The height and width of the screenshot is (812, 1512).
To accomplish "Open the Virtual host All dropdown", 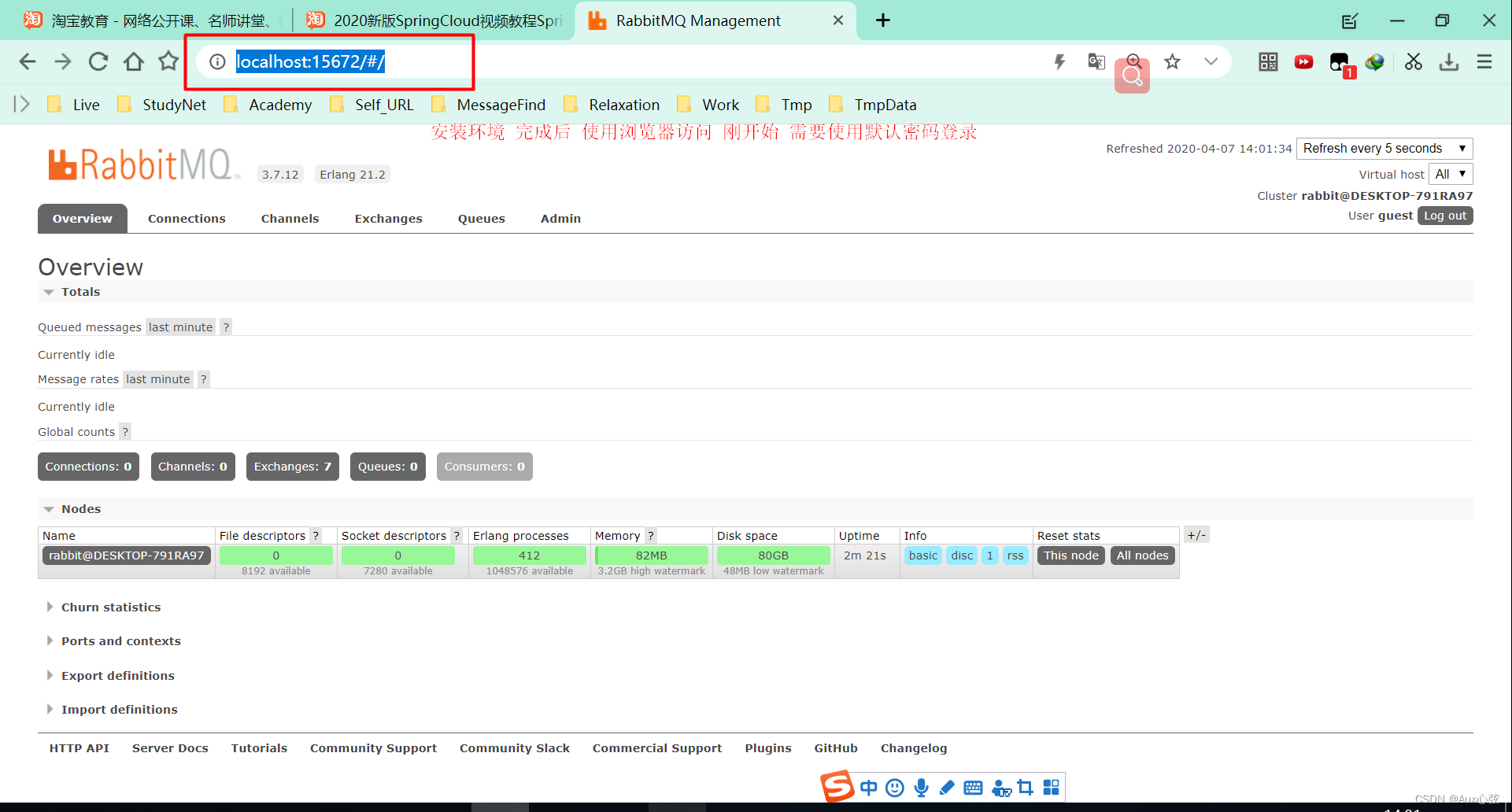I will pos(1451,174).
